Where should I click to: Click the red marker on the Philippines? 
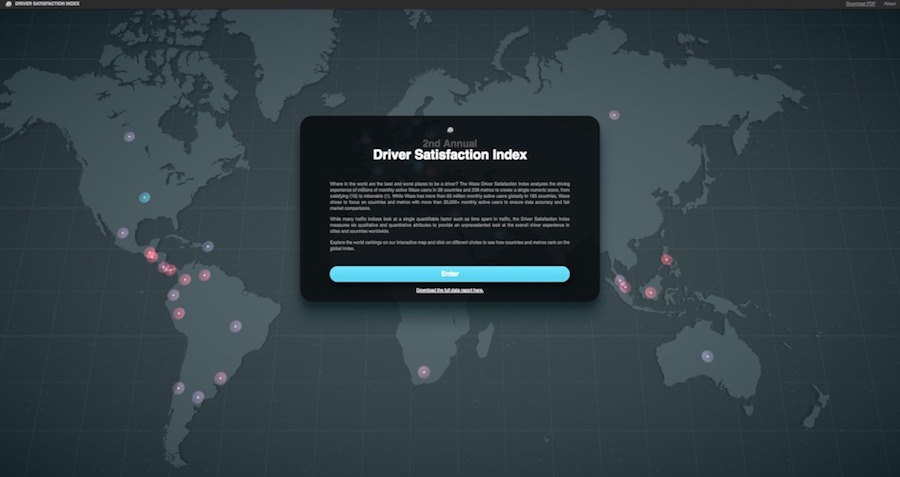667,260
